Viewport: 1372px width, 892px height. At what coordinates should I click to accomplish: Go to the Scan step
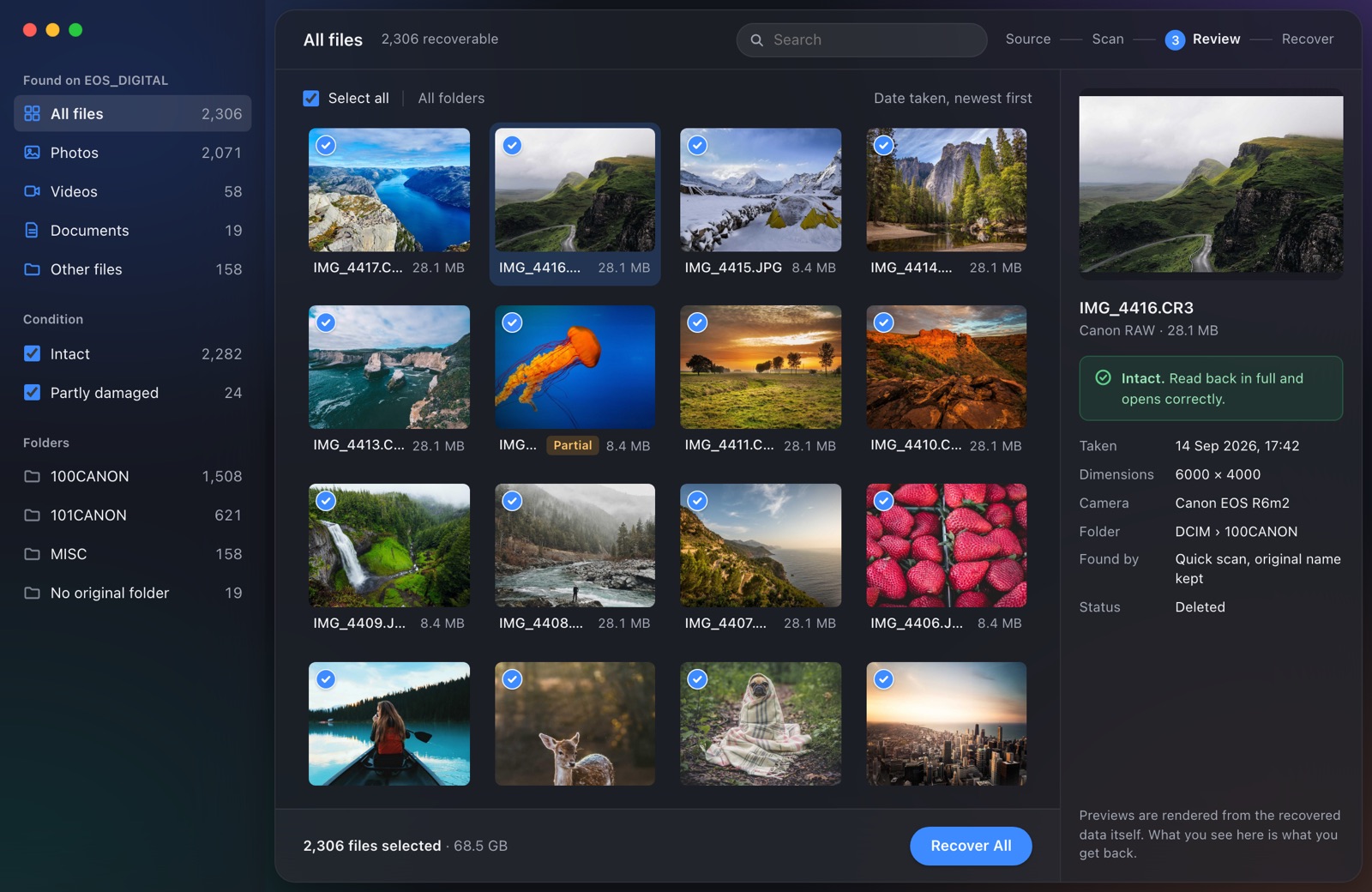click(x=1108, y=39)
